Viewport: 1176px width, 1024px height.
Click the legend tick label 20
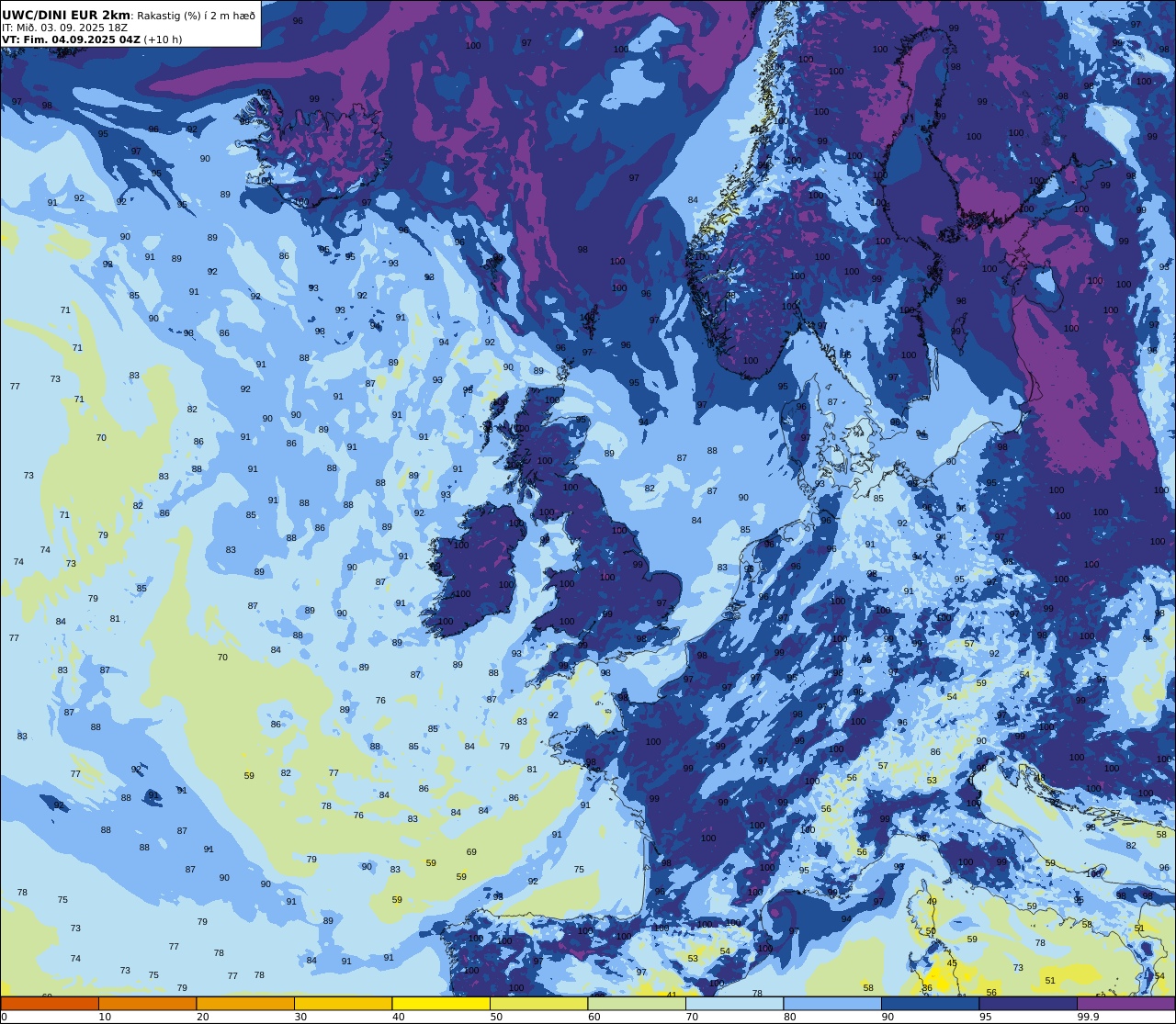click(202, 1017)
